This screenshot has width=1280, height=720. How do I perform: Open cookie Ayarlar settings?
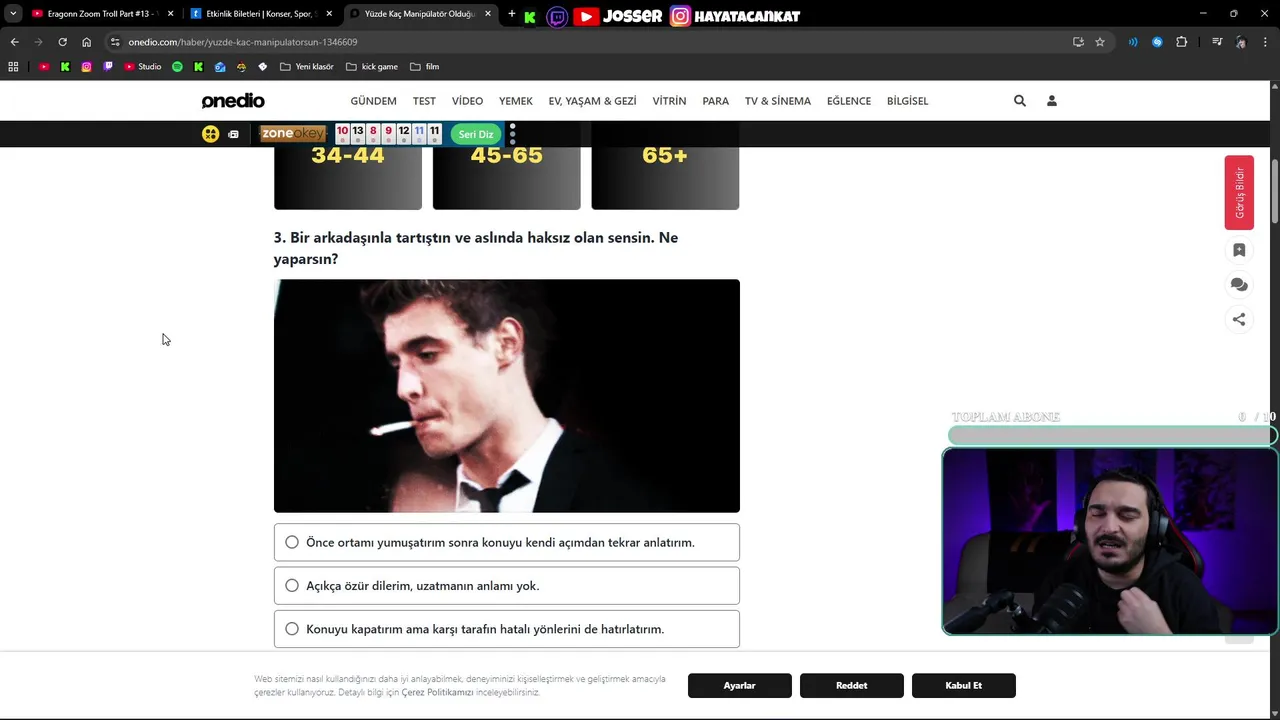(740, 686)
